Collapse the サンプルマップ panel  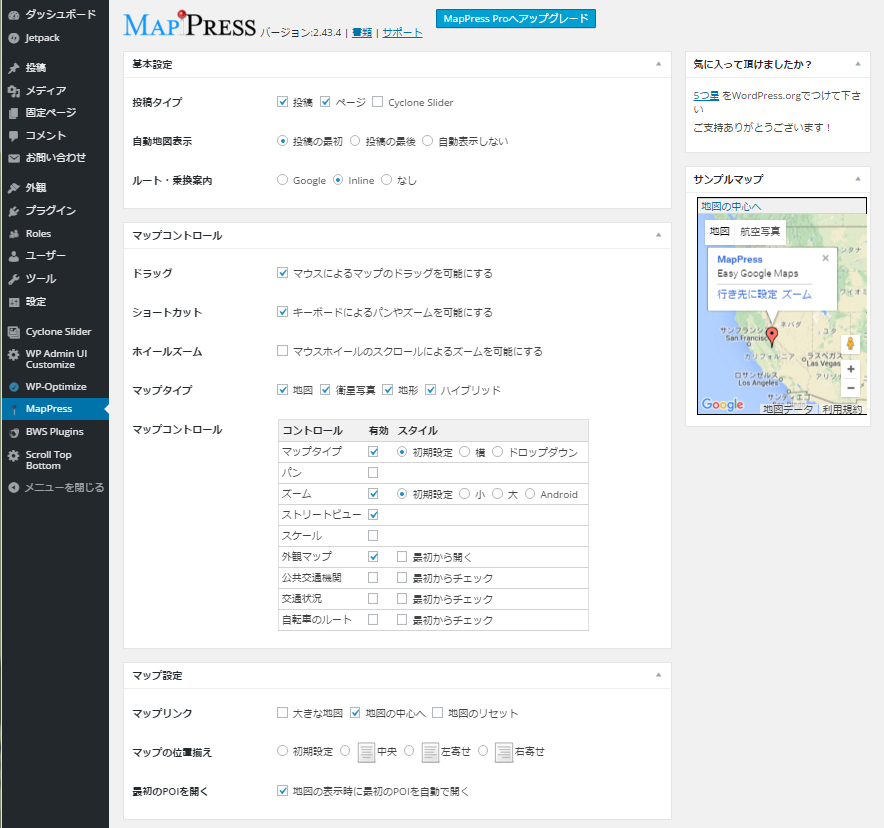[856, 179]
